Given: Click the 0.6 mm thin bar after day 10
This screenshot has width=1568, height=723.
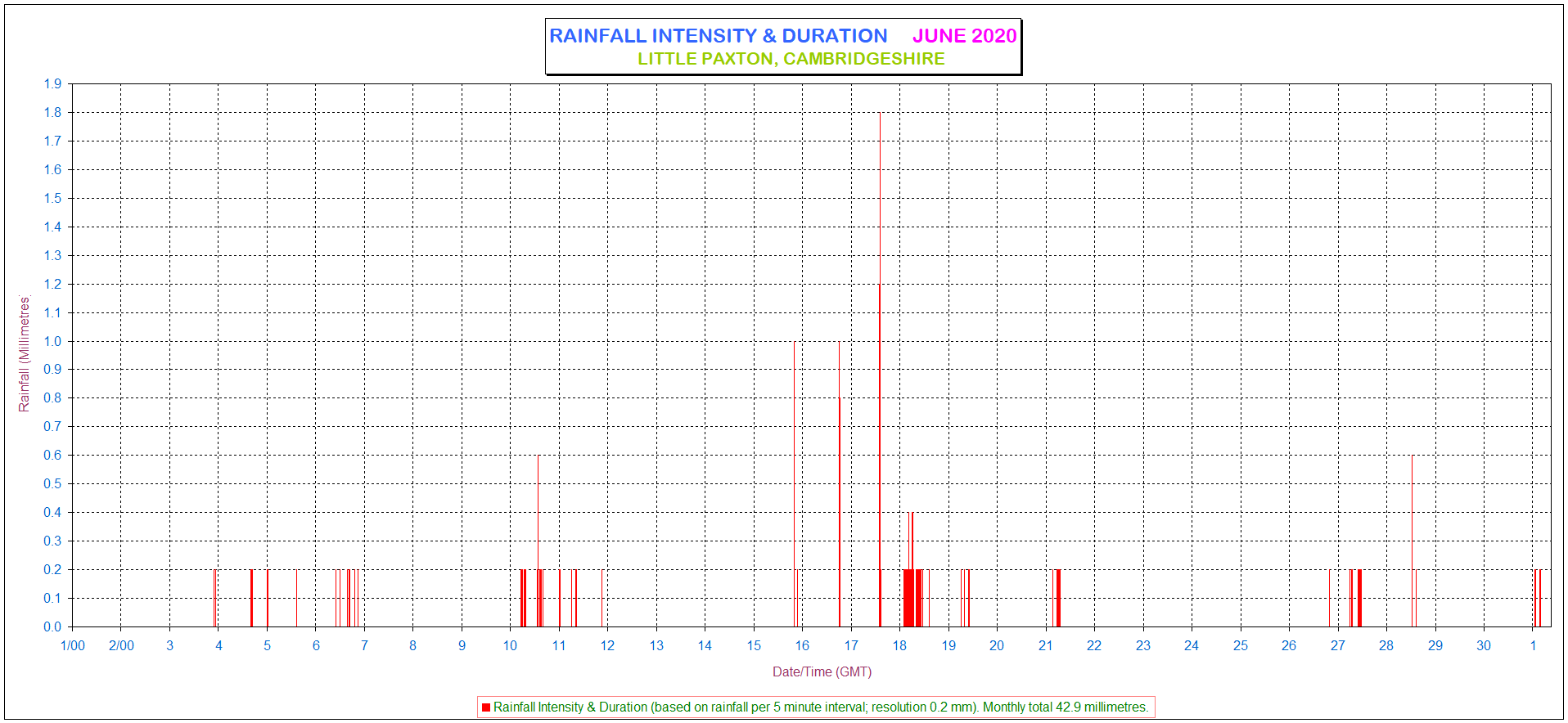Looking at the screenshot, I should (538, 541).
